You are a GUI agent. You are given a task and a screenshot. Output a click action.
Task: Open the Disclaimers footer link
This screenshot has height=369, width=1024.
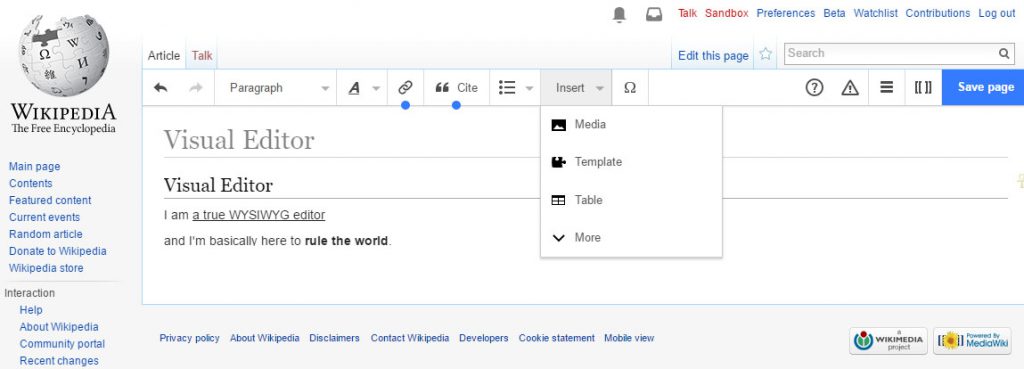pyautogui.click(x=334, y=338)
